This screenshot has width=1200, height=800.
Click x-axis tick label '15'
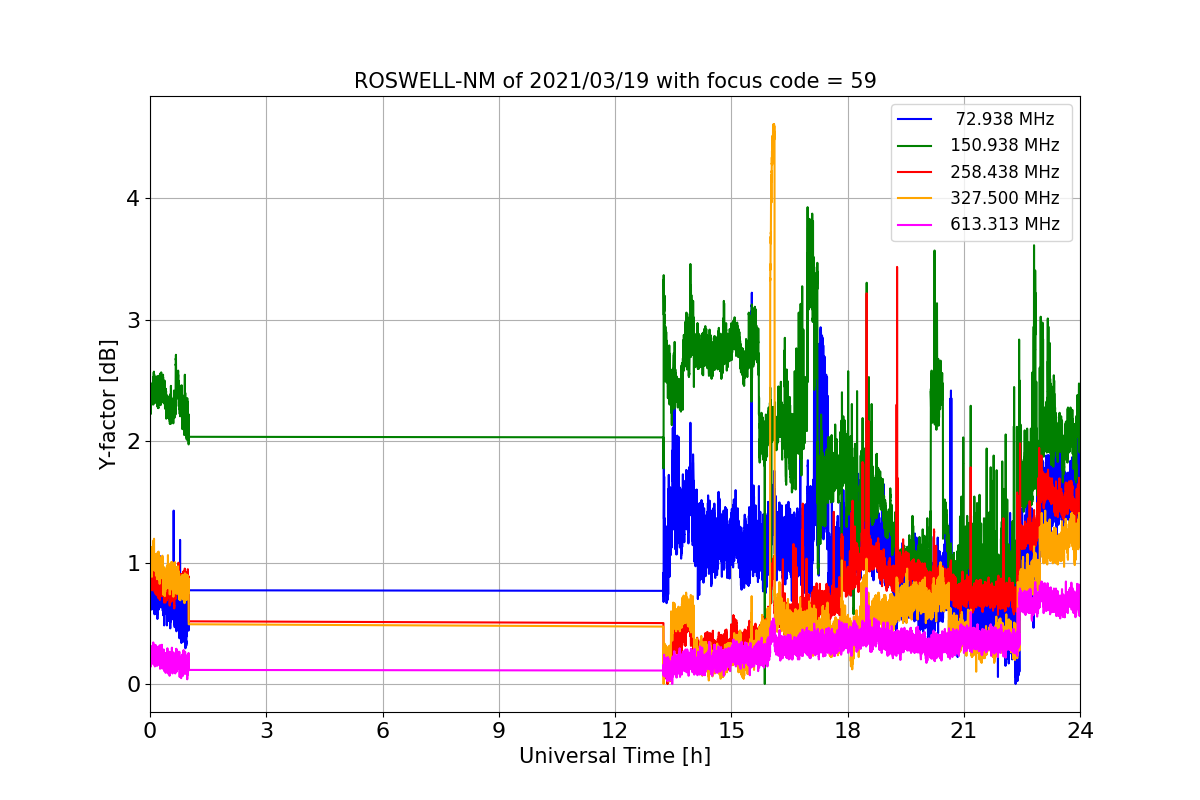click(x=731, y=730)
